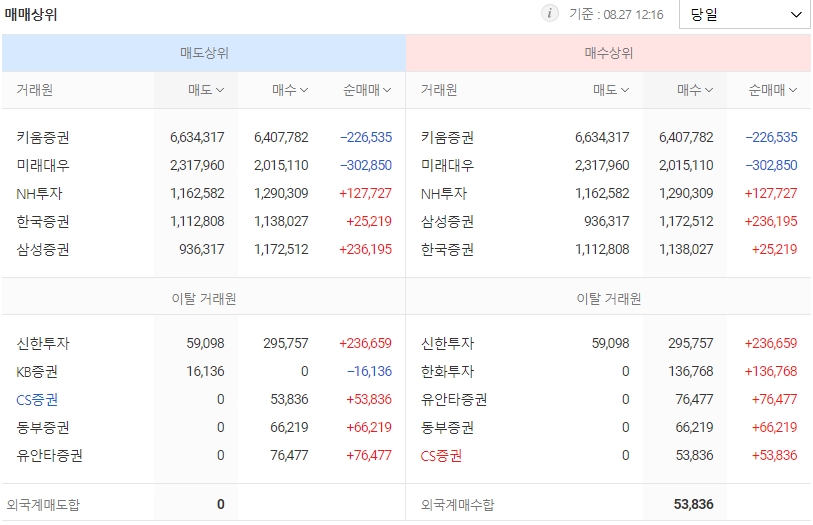Select the 매도상위 header tab
This screenshot has height=525, width=813.
204,53
